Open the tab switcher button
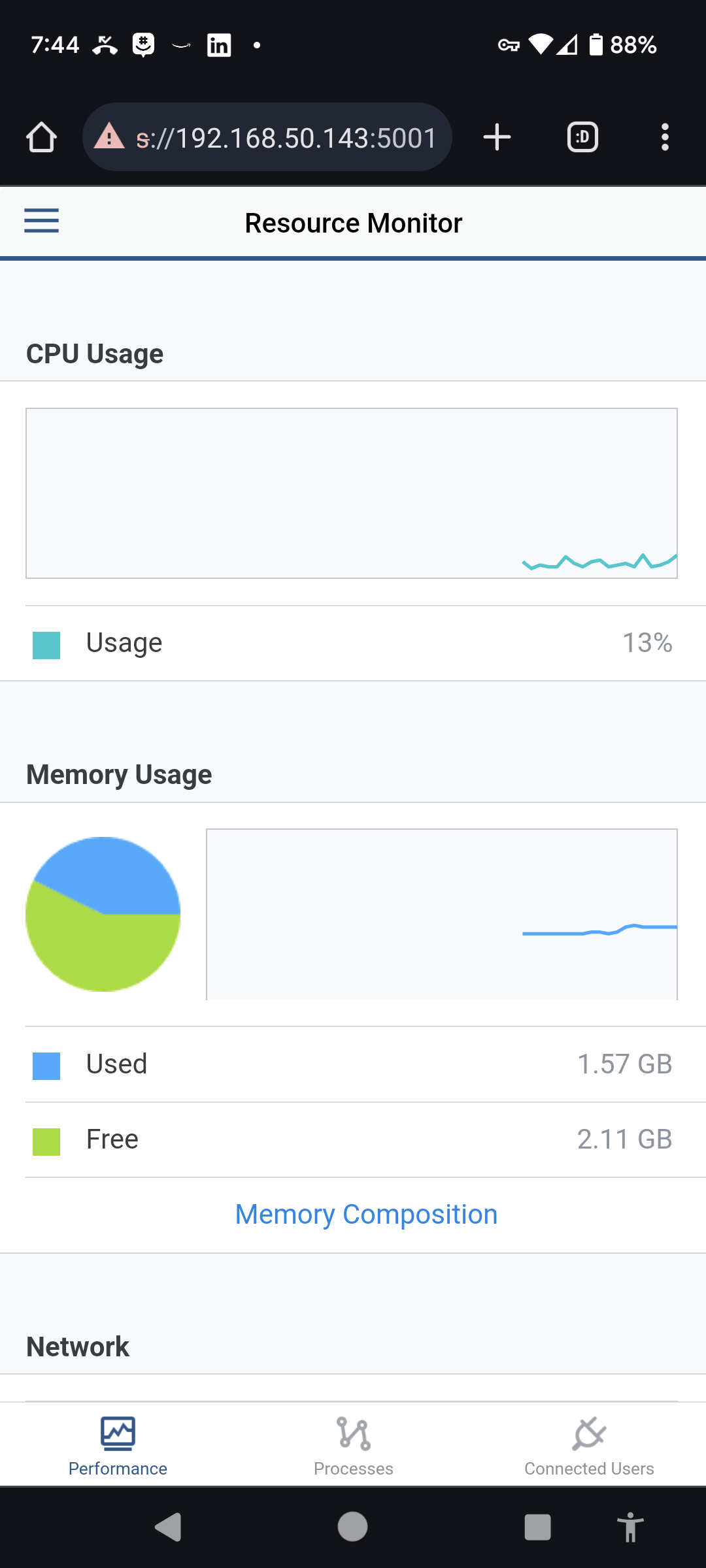 582,137
